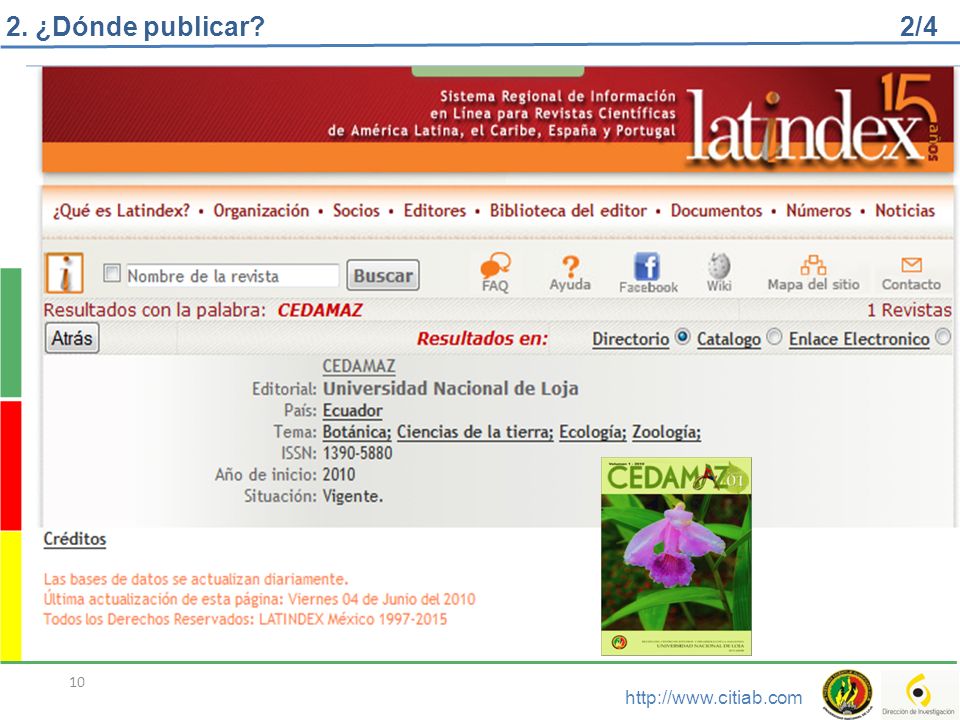Click the ISSN value 1390-5880
Viewport: 960px width, 720px height.
click(x=358, y=453)
